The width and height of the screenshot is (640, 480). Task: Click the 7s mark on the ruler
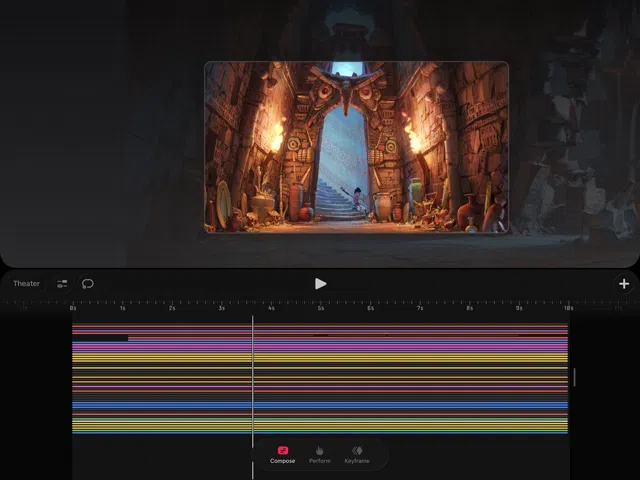(x=420, y=308)
